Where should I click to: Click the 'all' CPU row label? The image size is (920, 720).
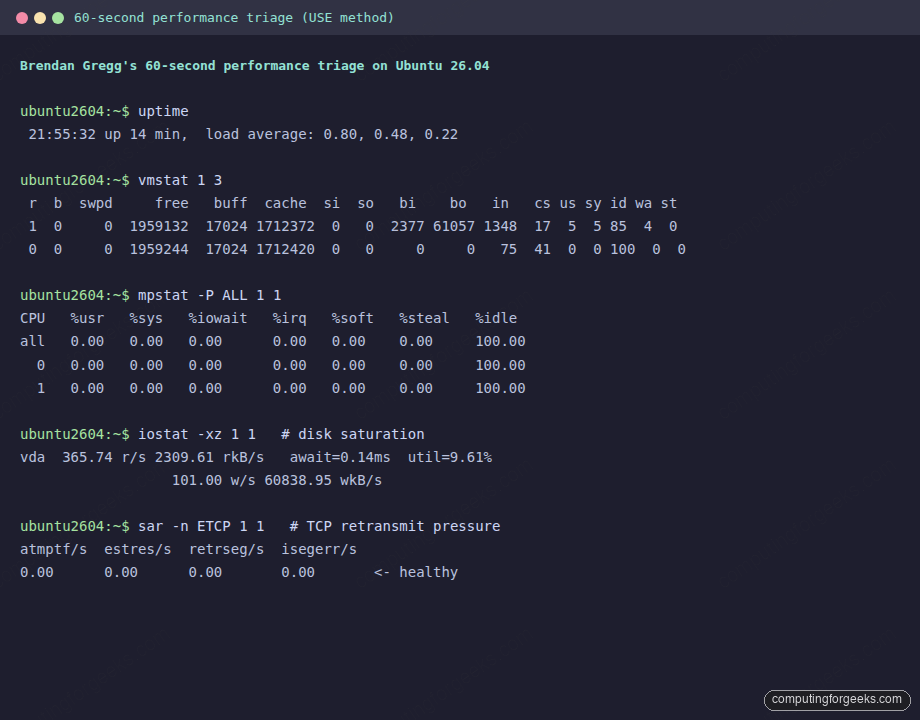(x=32, y=341)
